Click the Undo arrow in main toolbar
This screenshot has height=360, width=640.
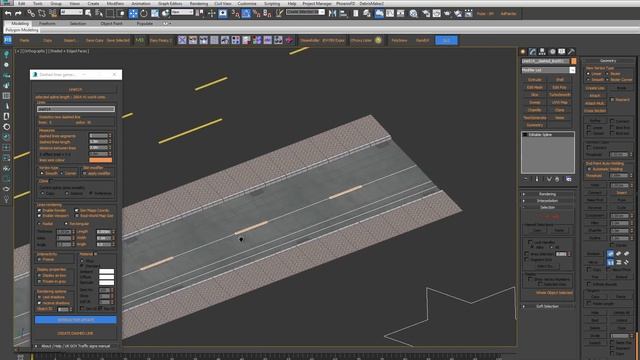point(8,13)
